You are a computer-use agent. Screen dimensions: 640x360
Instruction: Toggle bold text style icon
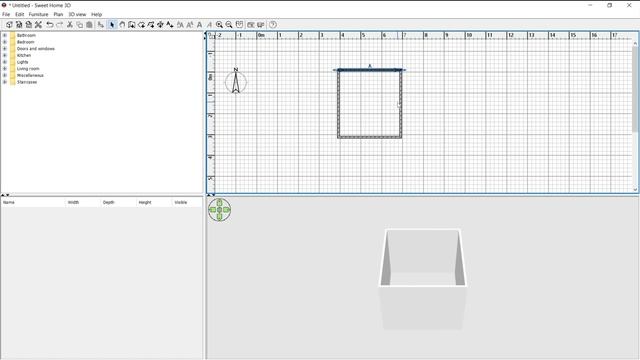pos(200,25)
